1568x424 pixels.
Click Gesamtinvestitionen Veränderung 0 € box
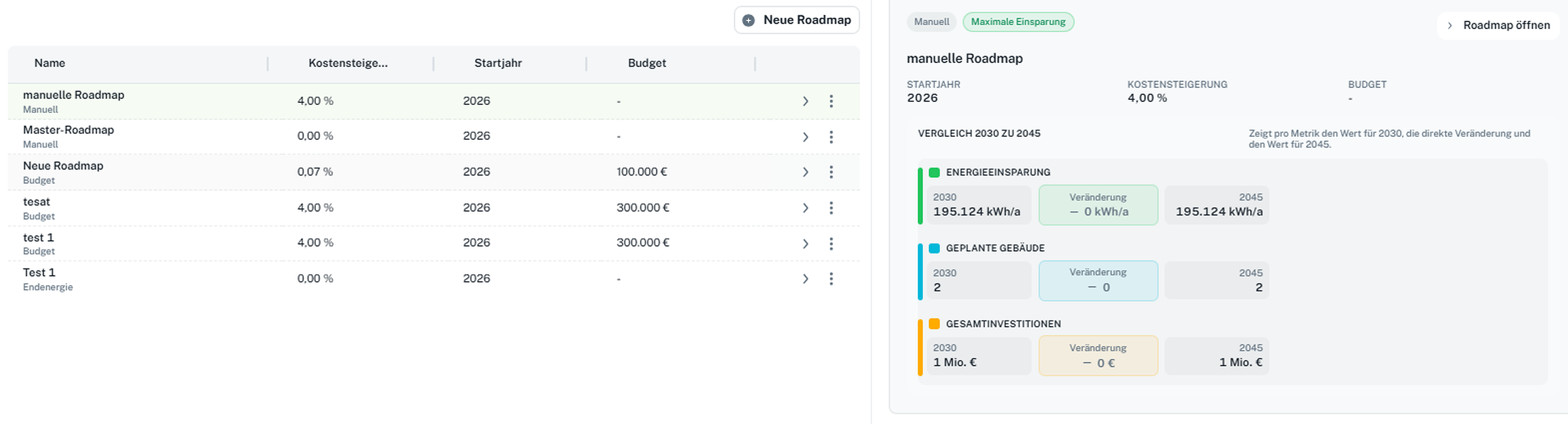pyautogui.click(x=1098, y=356)
